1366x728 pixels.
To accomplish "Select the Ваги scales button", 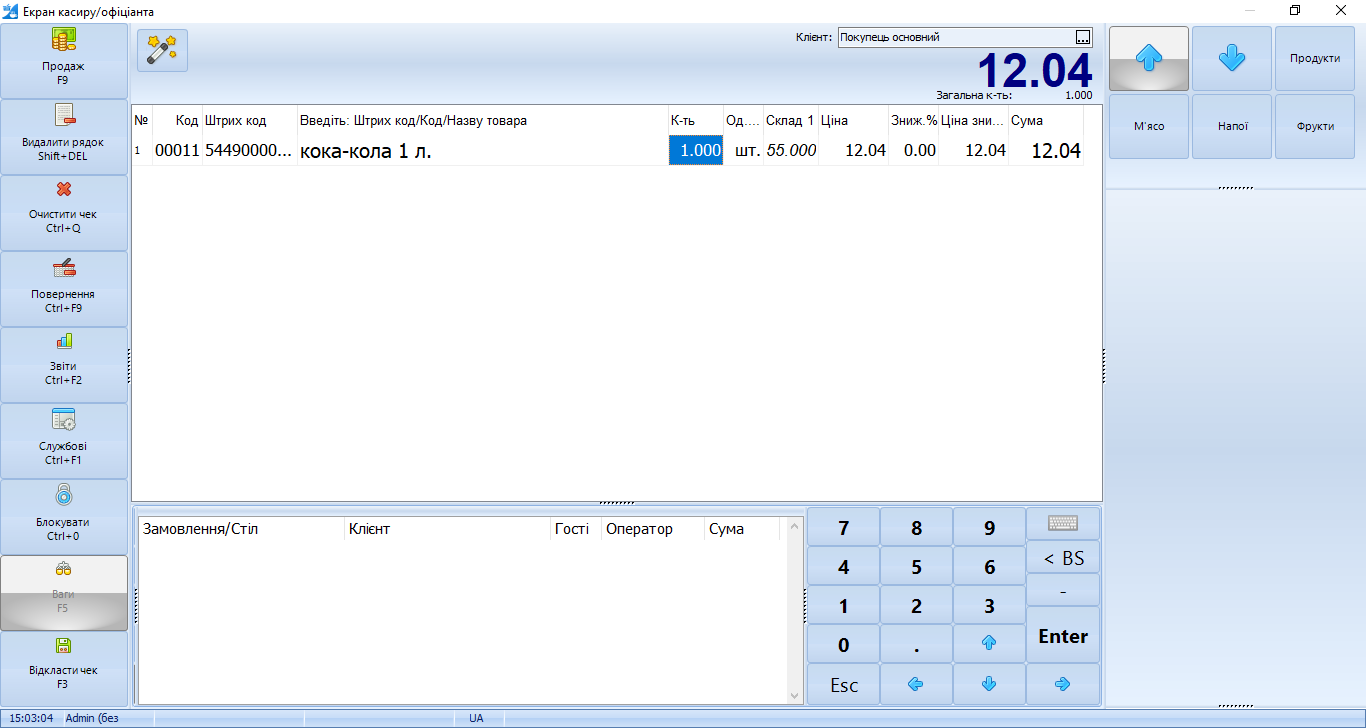I will tap(64, 593).
